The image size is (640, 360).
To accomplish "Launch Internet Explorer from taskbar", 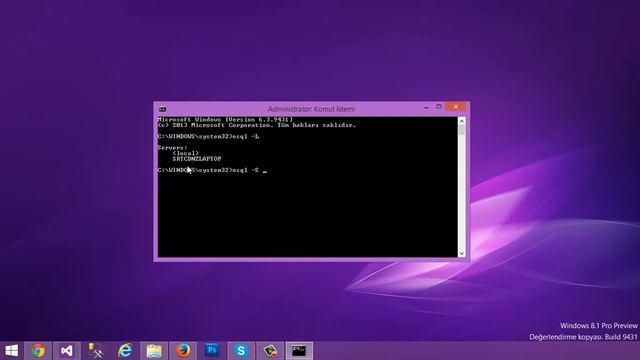I will click(x=125, y=351).
